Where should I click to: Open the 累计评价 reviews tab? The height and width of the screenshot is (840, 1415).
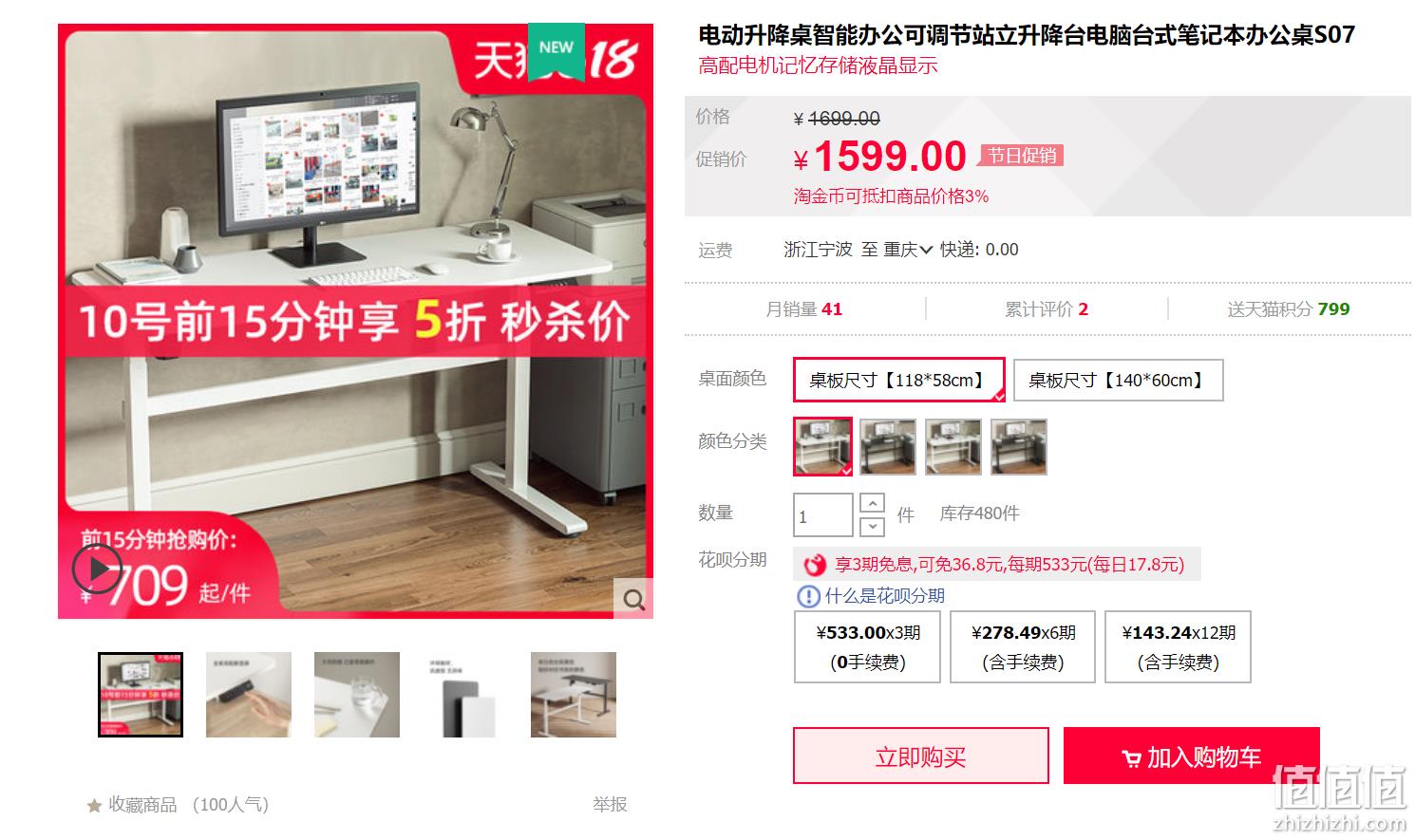(x=1047, y=309)
